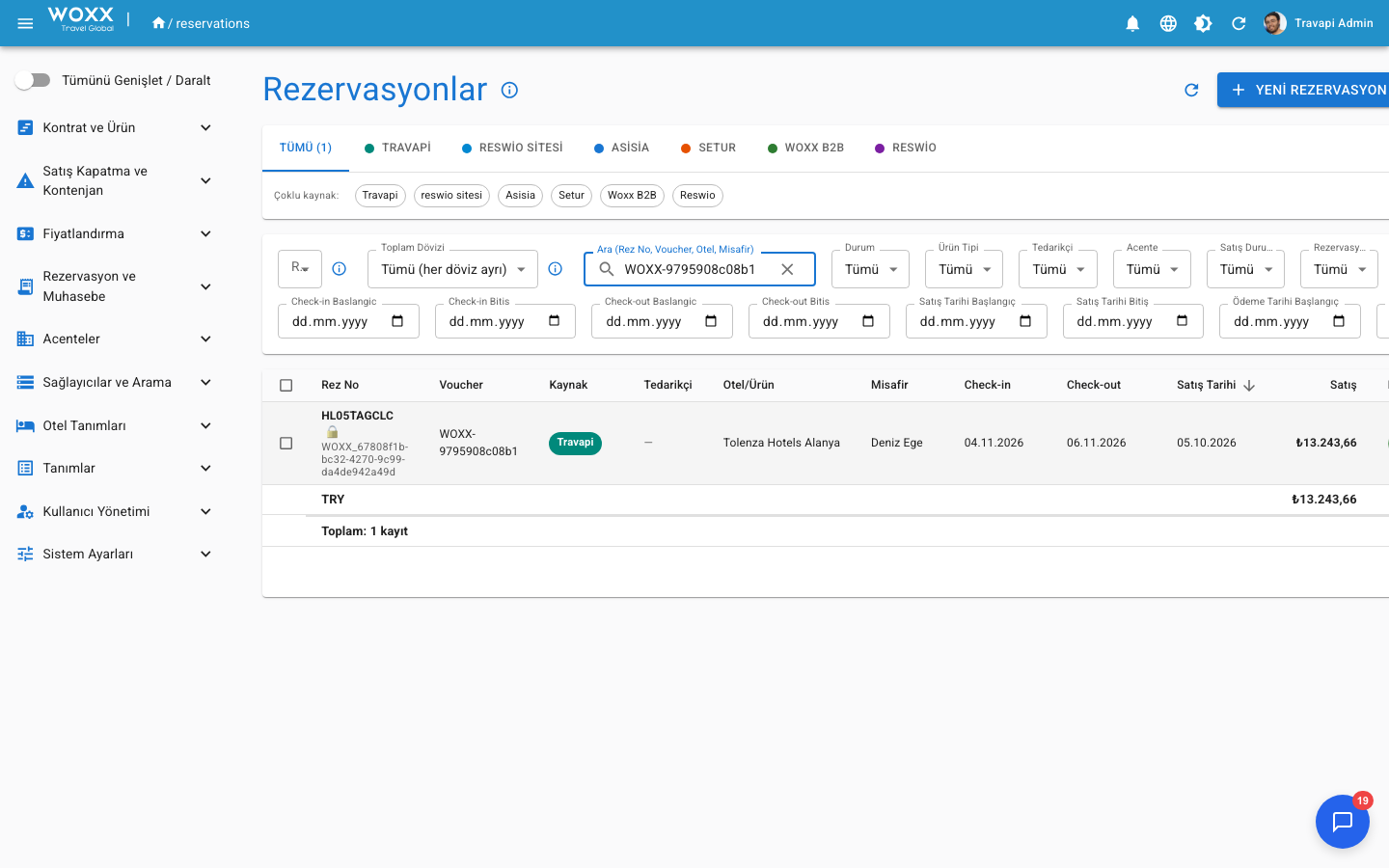
Task: Open the hamburger navigation menu
Action: coord(25,23)
